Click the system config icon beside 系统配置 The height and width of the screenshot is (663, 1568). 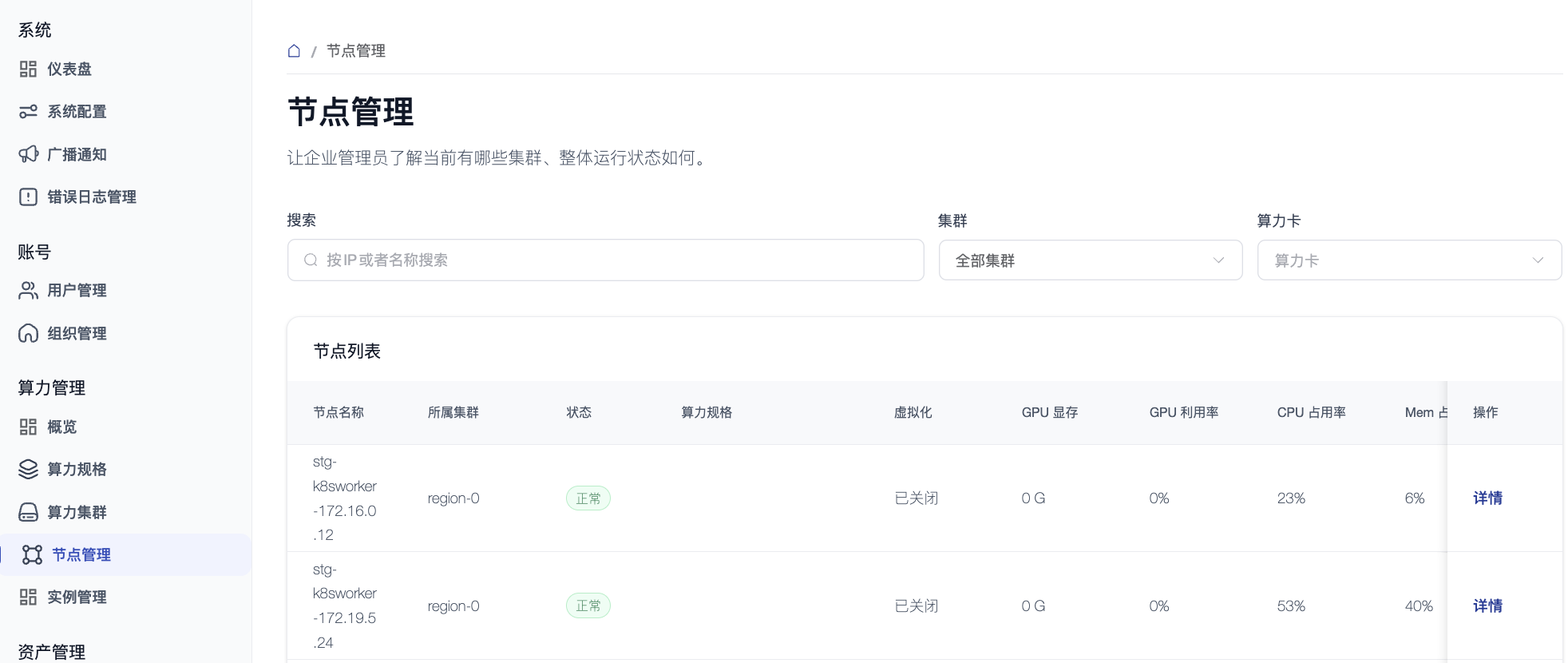click(x=28, y=112)
